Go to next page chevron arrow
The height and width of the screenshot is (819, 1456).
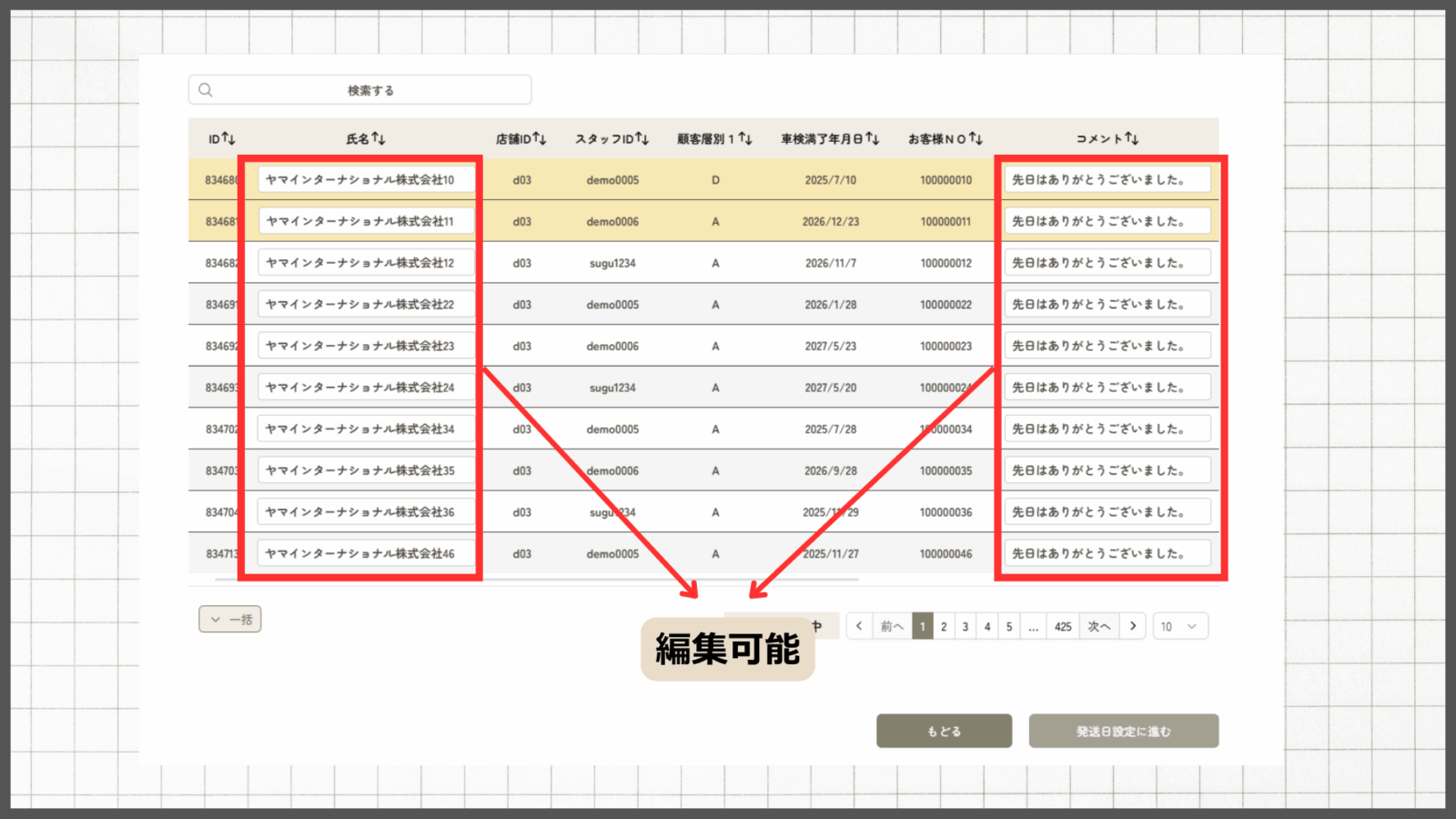pyautogui.click(x=1133, y=626)
